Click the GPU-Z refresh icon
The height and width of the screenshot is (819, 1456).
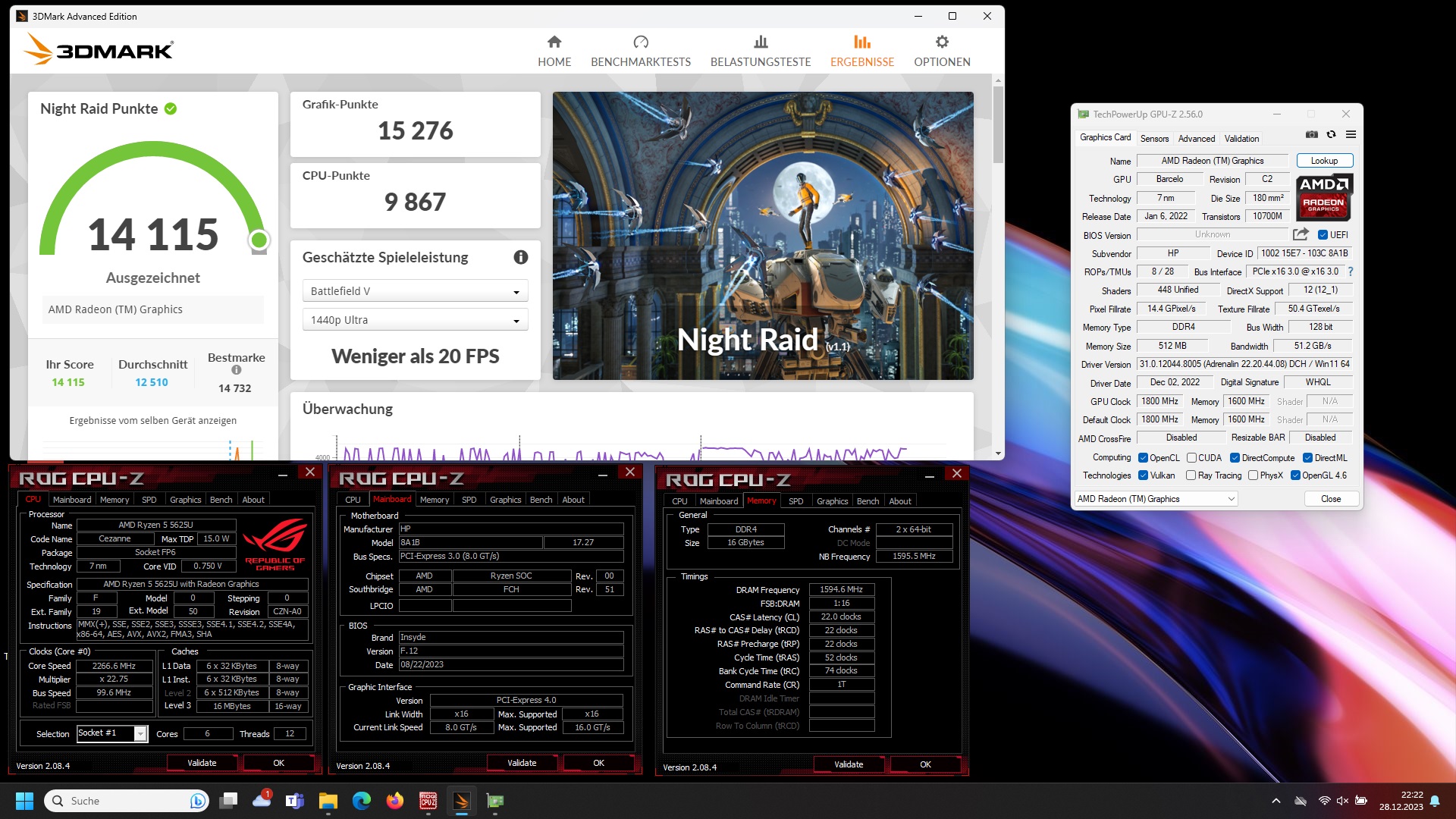(1331, 134)
